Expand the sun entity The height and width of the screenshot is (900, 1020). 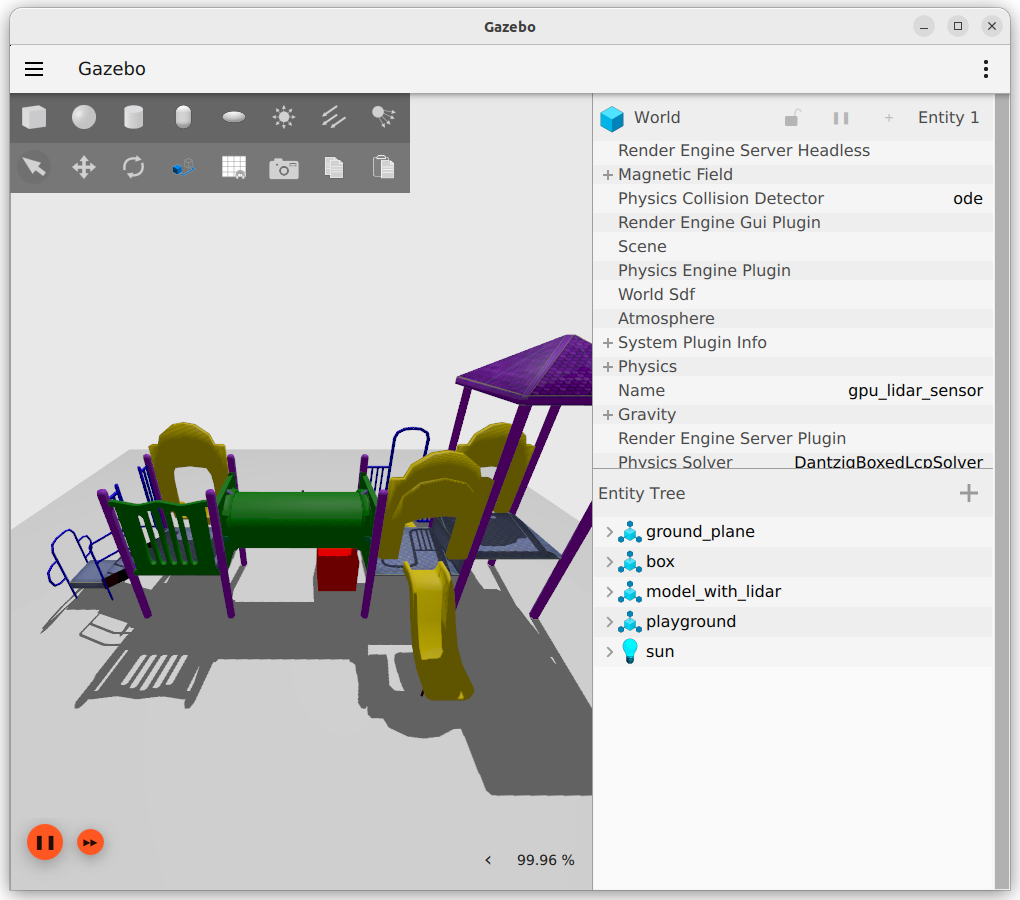coord(610,652)
